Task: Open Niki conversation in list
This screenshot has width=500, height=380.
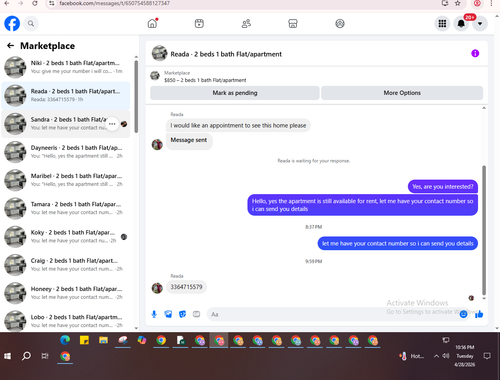Action: tap(66, 67)
